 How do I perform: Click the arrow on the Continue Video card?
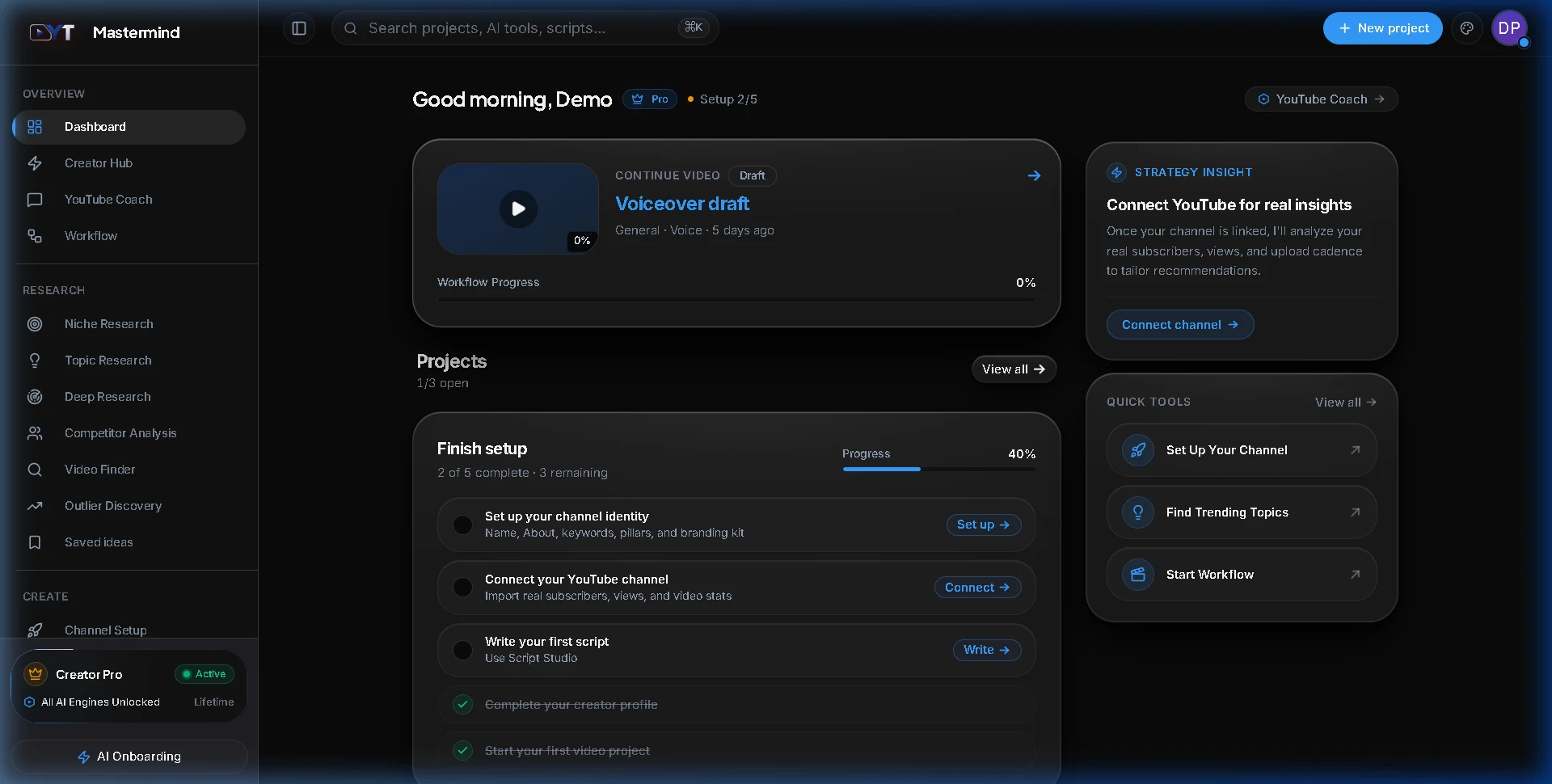click(x=1034, y=175)
